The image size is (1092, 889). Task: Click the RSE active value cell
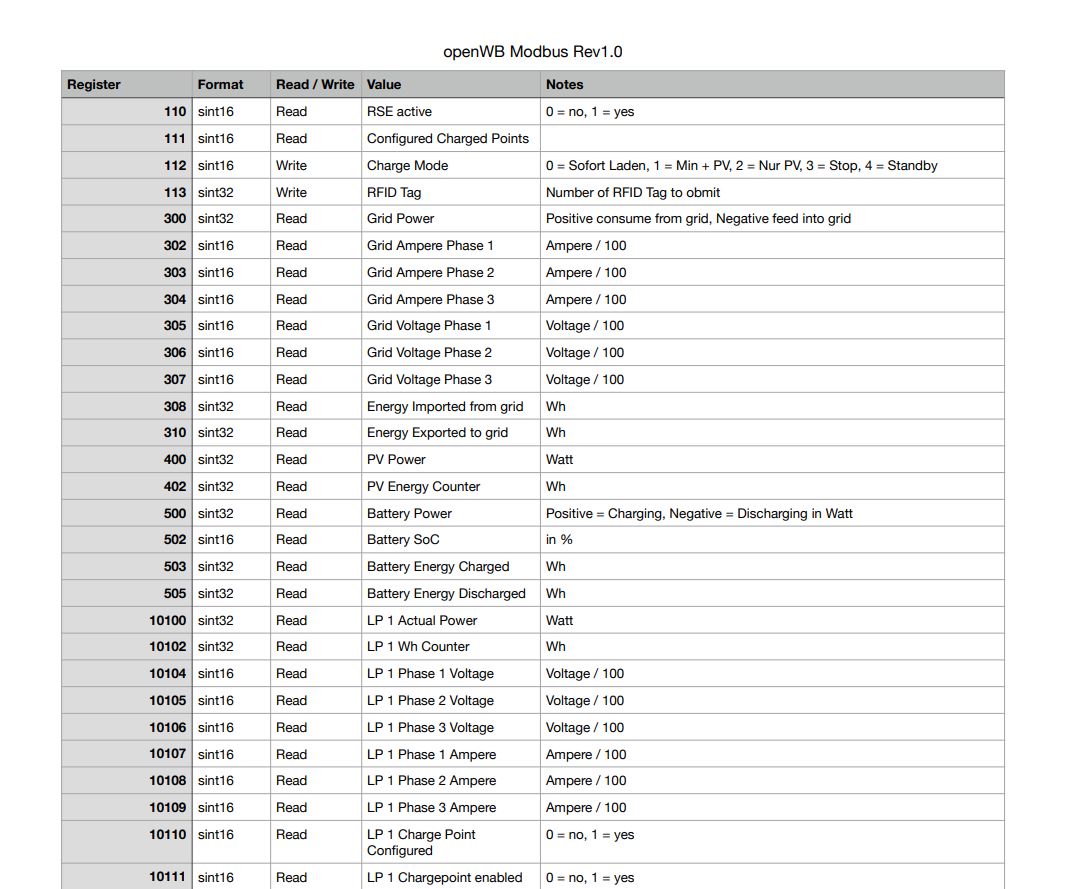click(x=451, y=111)
